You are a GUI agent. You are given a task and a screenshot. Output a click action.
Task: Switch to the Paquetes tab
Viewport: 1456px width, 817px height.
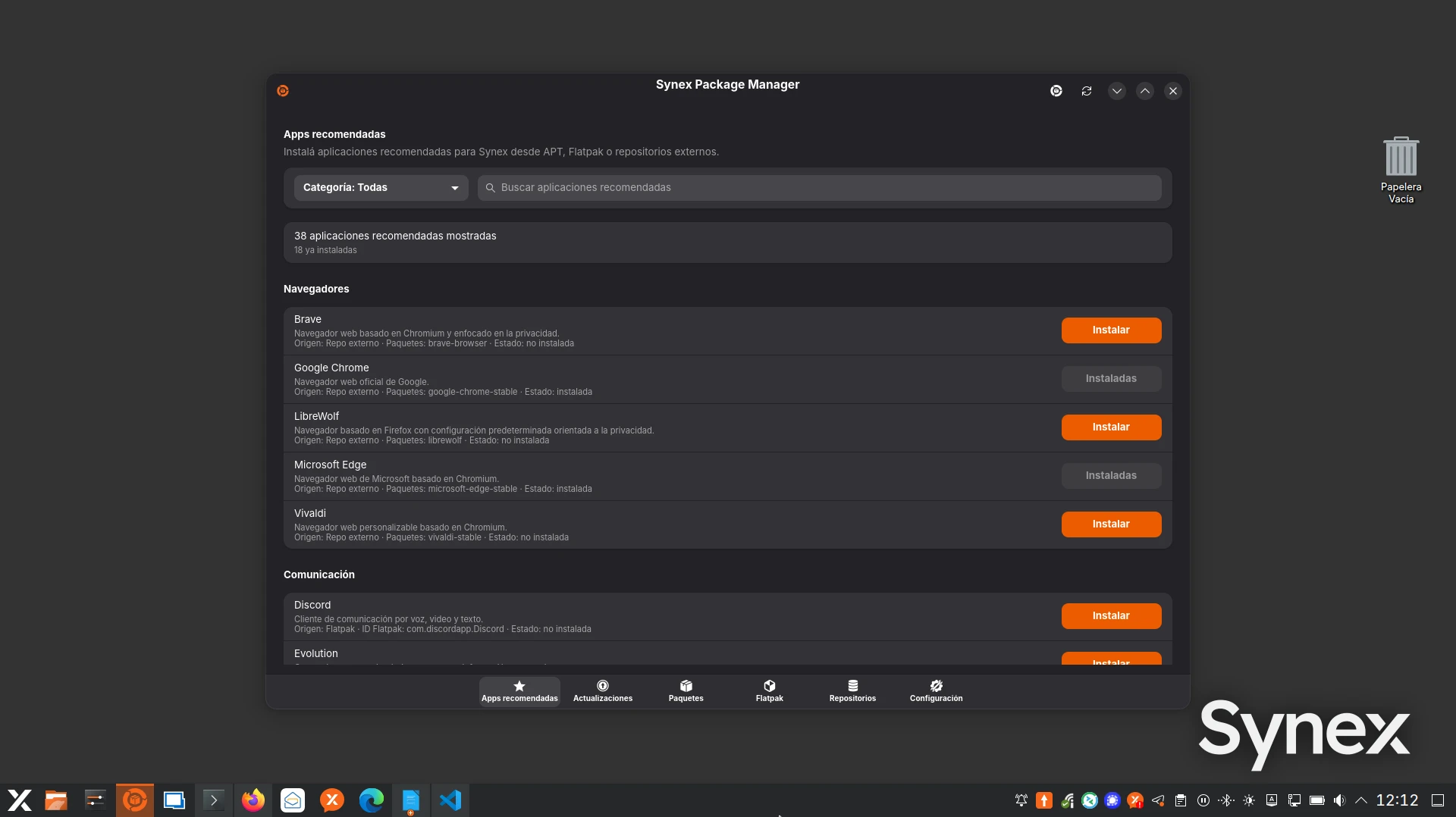pyautogui.click(x=686, y=691)
